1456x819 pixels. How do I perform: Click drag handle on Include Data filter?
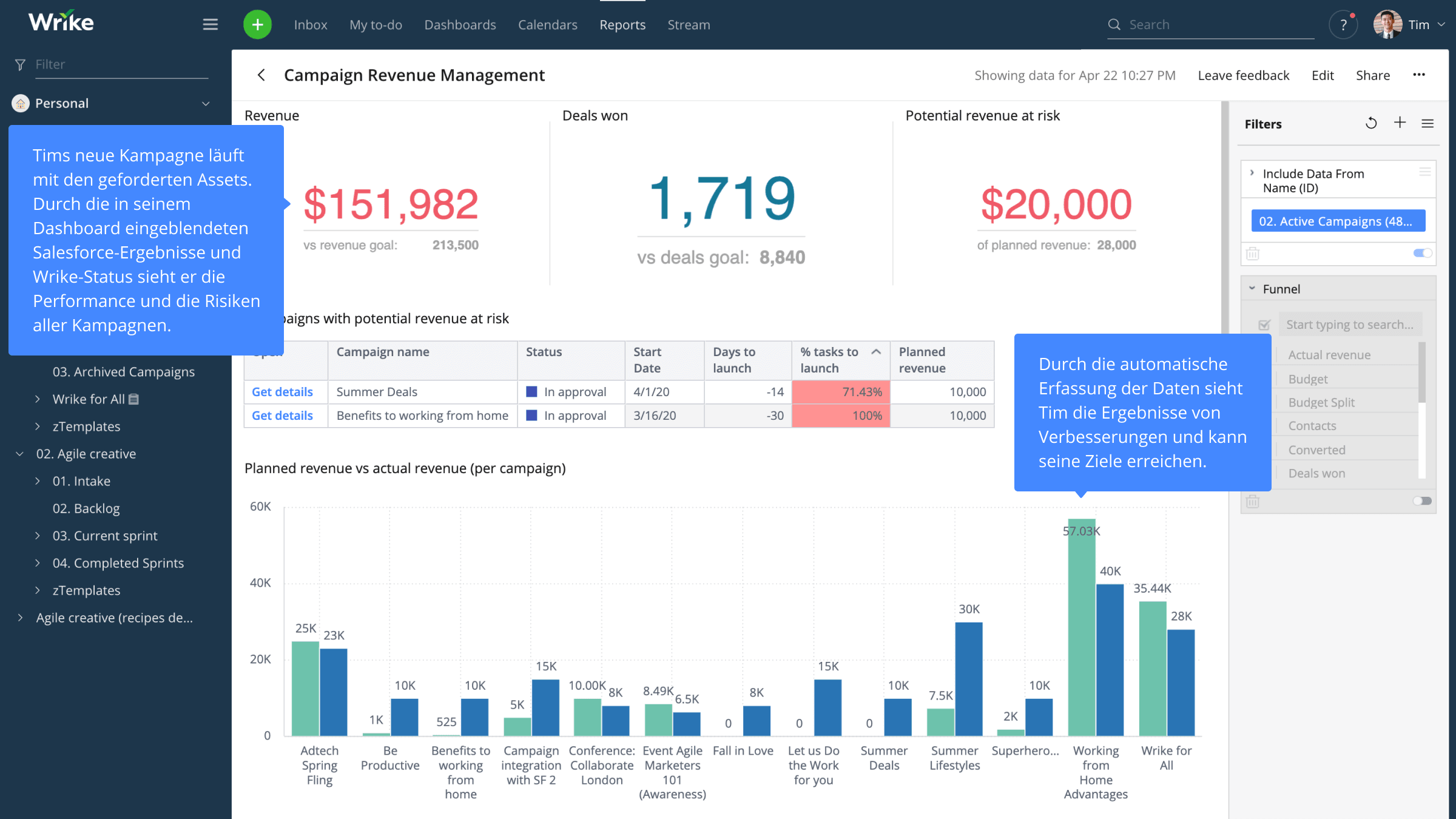tap(1425, 172)
